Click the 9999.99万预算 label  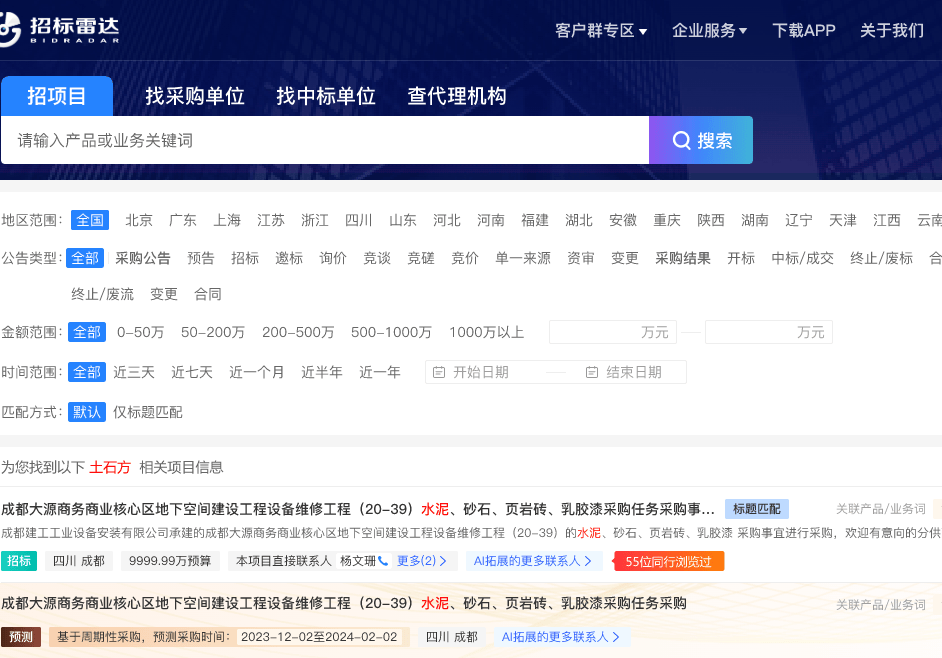(x=170, y=561)
